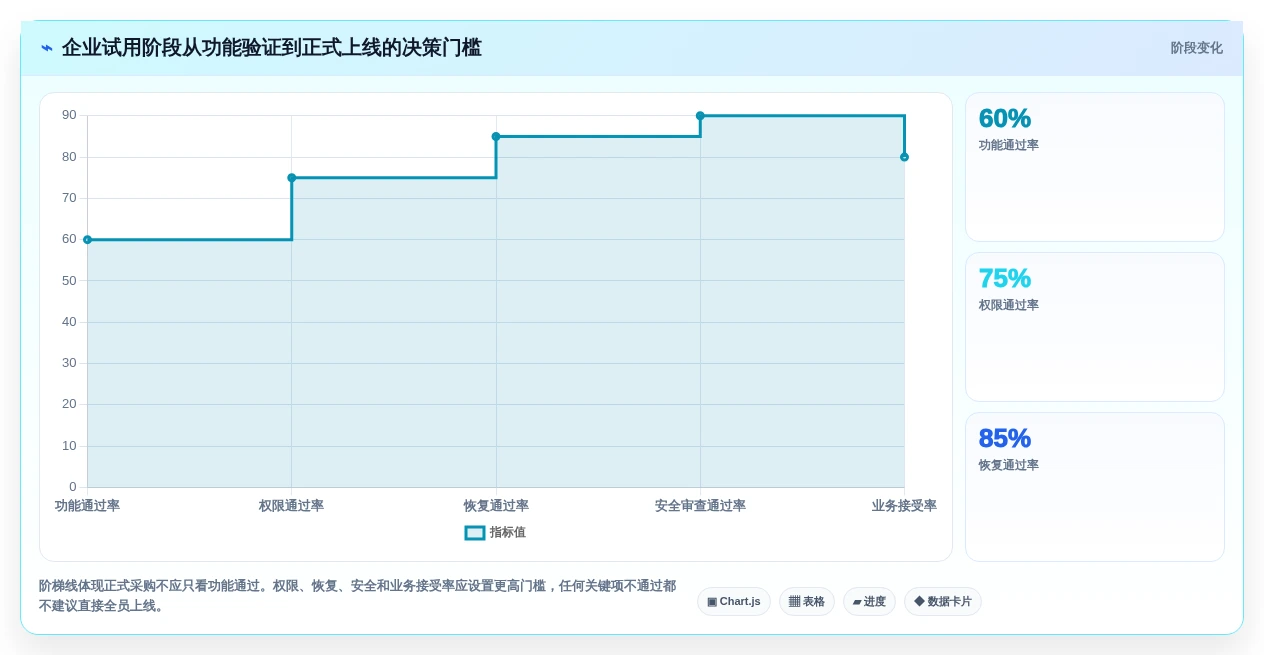This screenshot has height=655, width=1264.
Task: Click the 85% value in the card
Action: point(1004,439)
